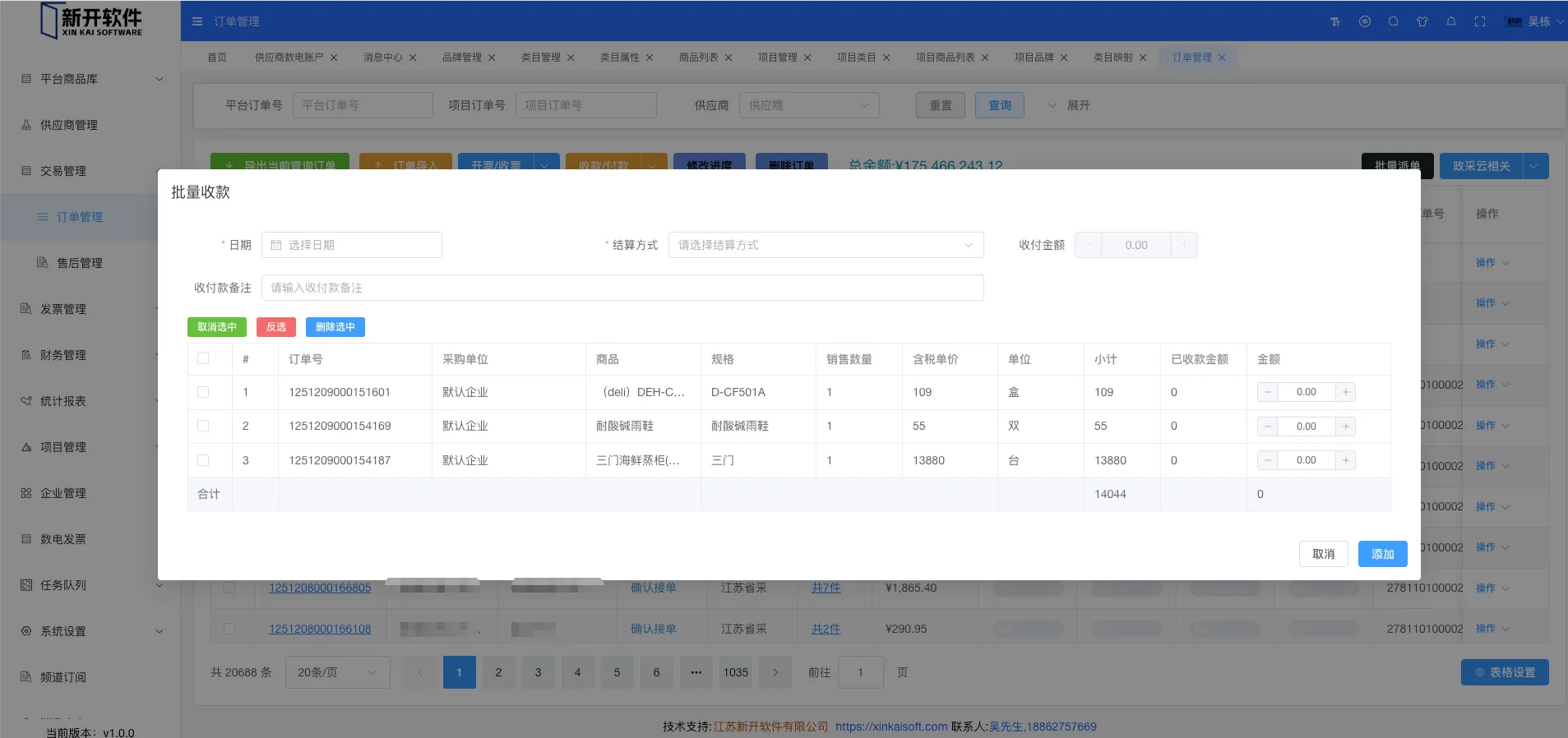Tick the checkbox for 耐酸碱雨鞋 row
This screenshot has height=738, width=1568.
(x=203, y=427)
